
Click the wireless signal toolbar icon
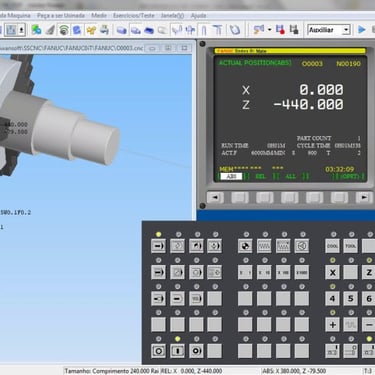coord(64,30)
